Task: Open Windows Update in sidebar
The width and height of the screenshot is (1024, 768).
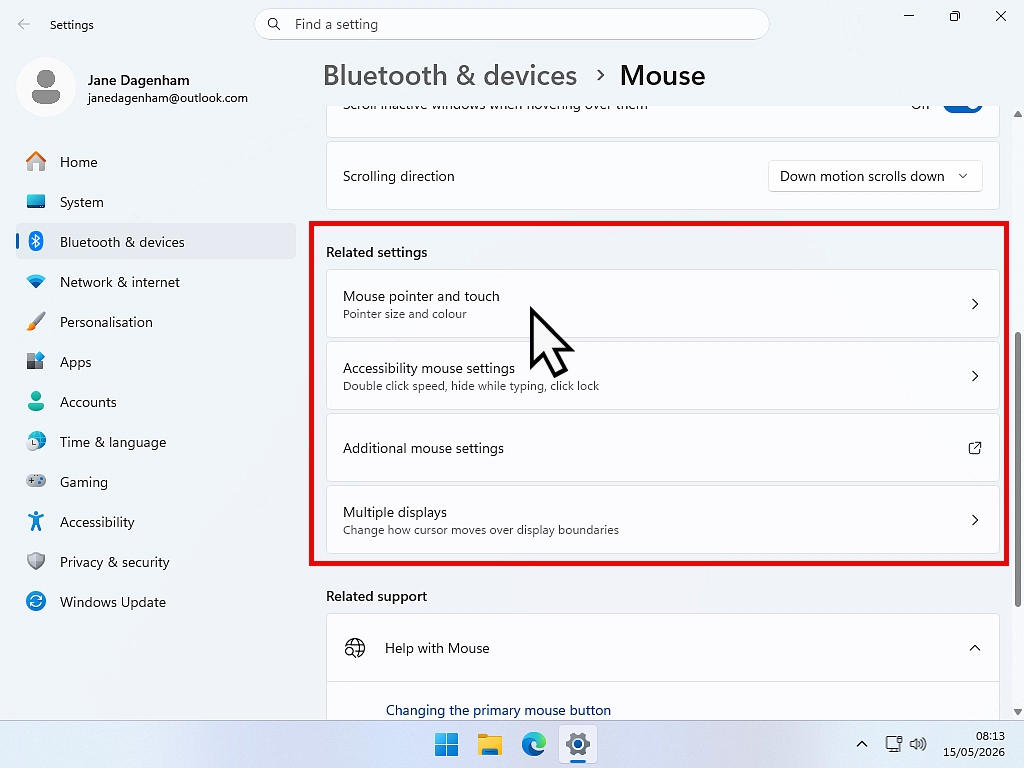Action: (x=155, y=601)
